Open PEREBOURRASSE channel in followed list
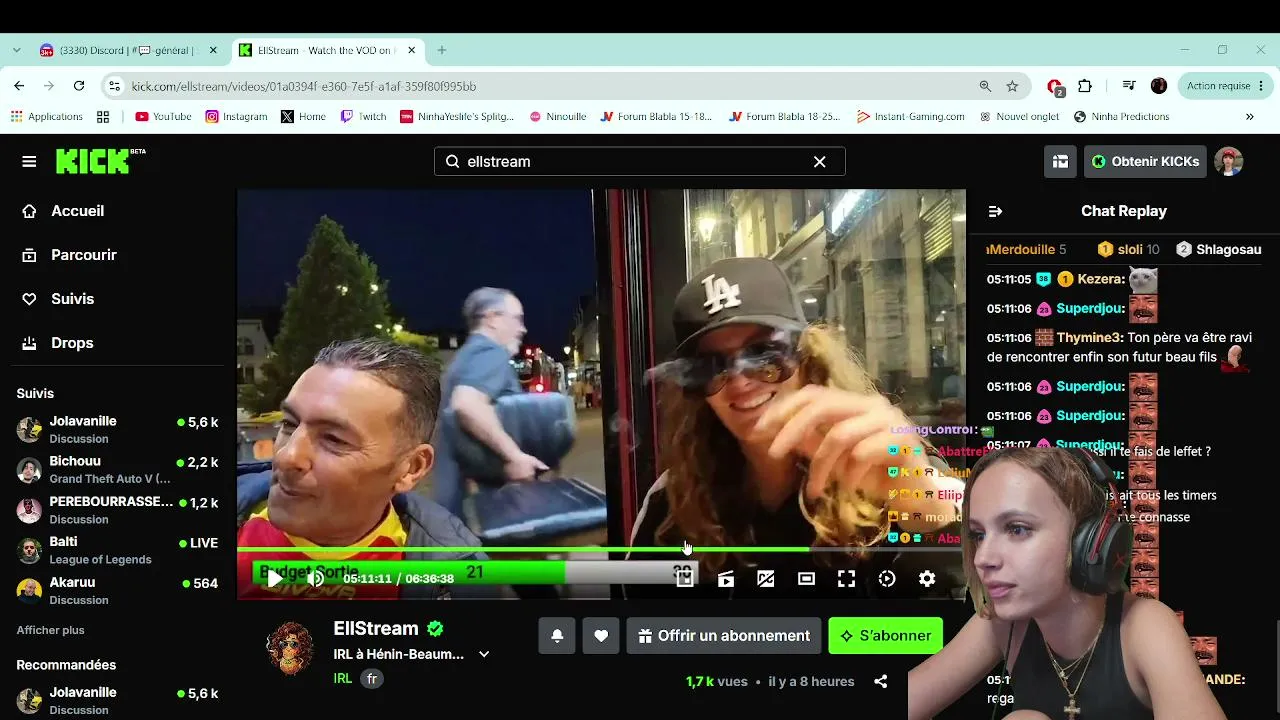1280x720 pixels. [118, 510]
